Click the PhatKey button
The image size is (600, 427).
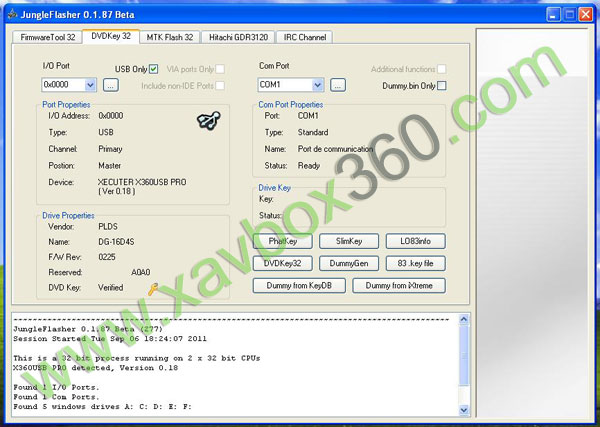[283, 241]
